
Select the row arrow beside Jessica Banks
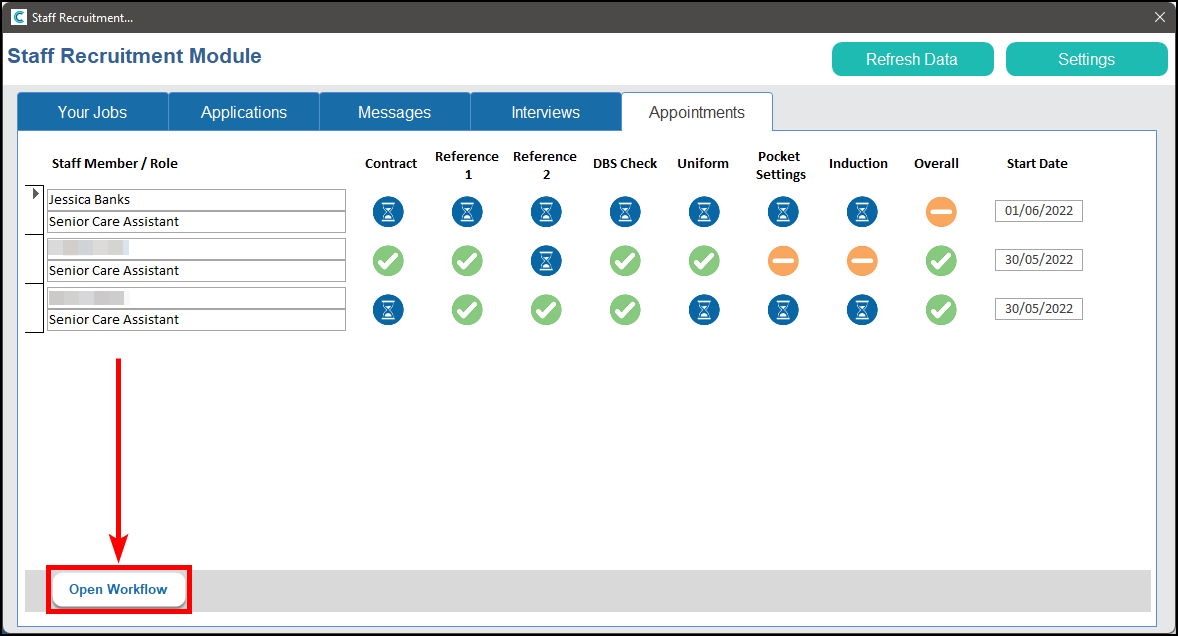coord(36,194)
